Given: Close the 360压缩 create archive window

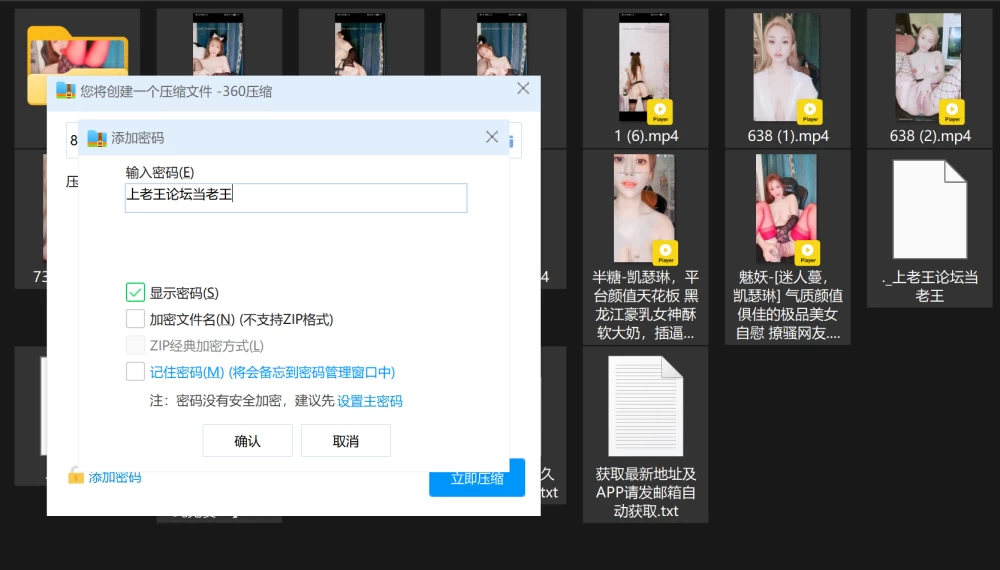Looking at the screenshot, I should [523, 89].
